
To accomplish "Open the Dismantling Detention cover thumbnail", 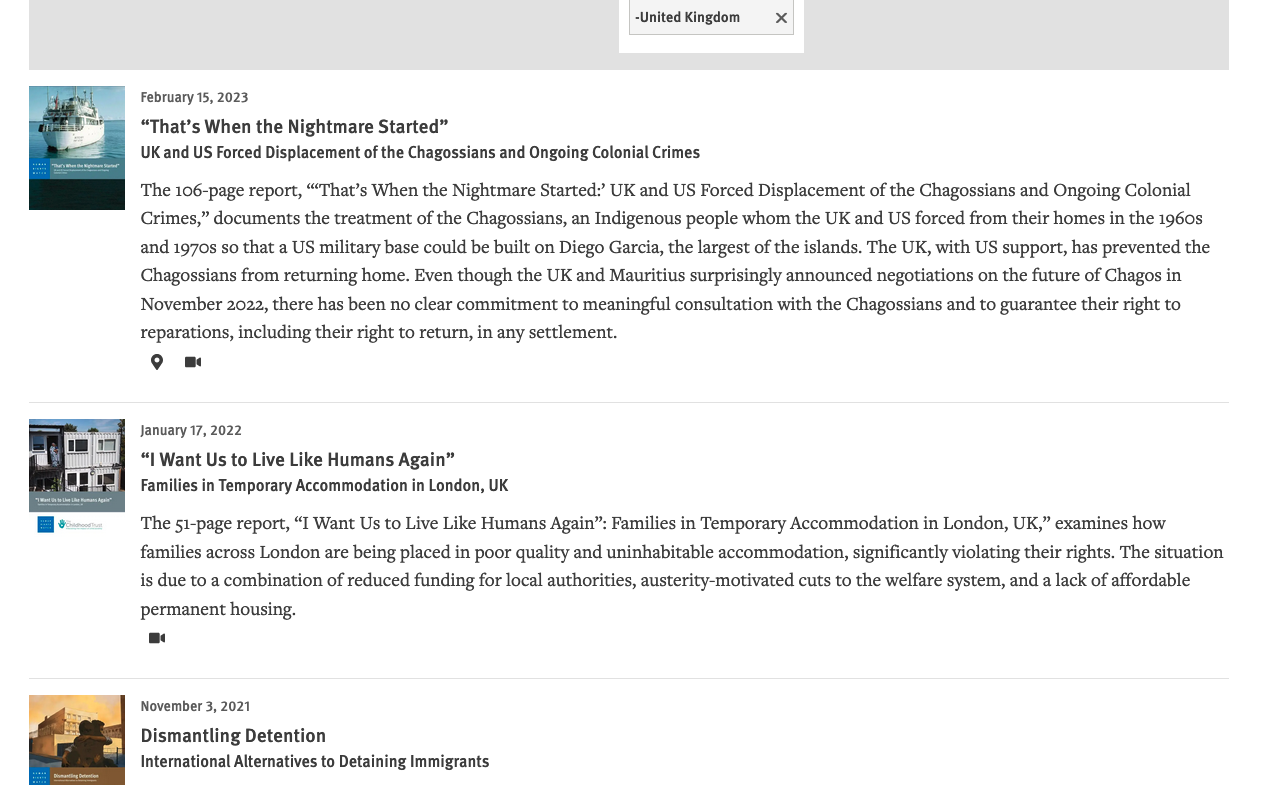I will pos(77,740).
